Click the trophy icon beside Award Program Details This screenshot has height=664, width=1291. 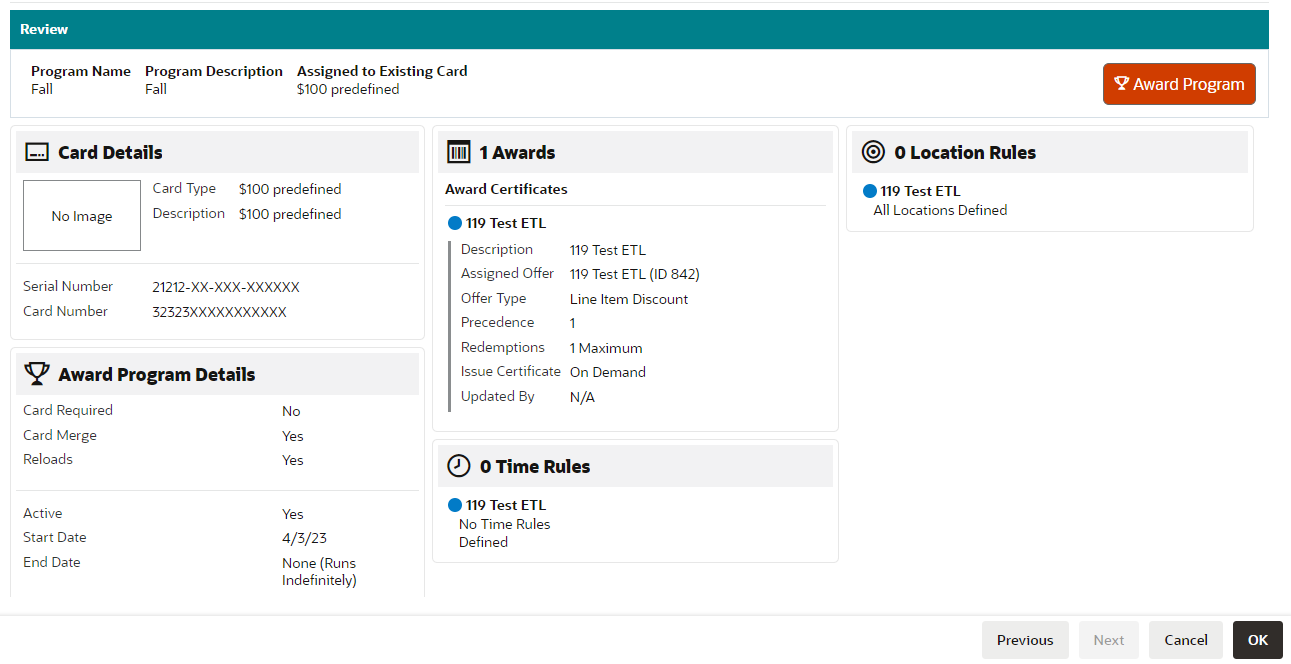click(x=37, y=373)
